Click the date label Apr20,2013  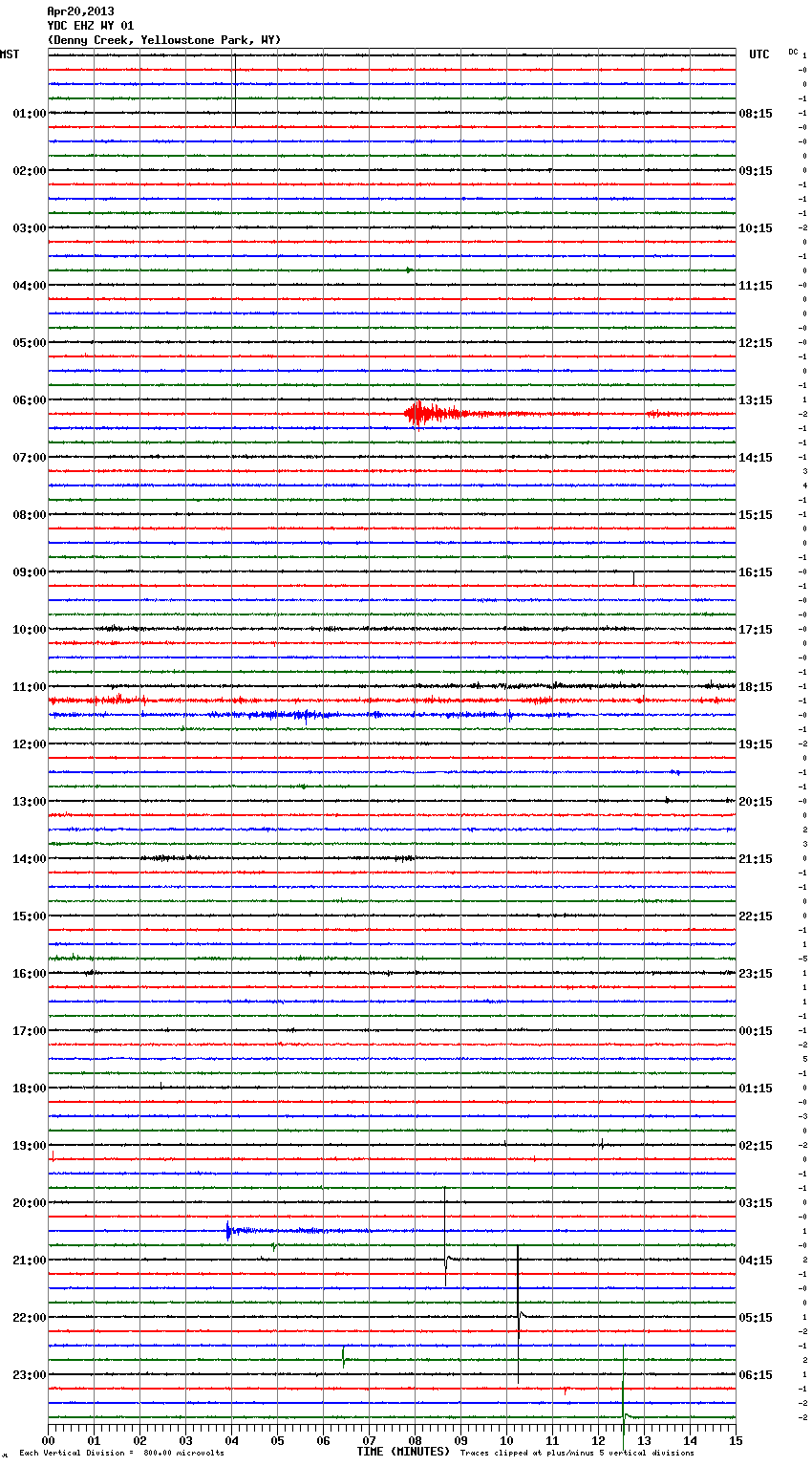pyautogui.click(x=80, y=11)
